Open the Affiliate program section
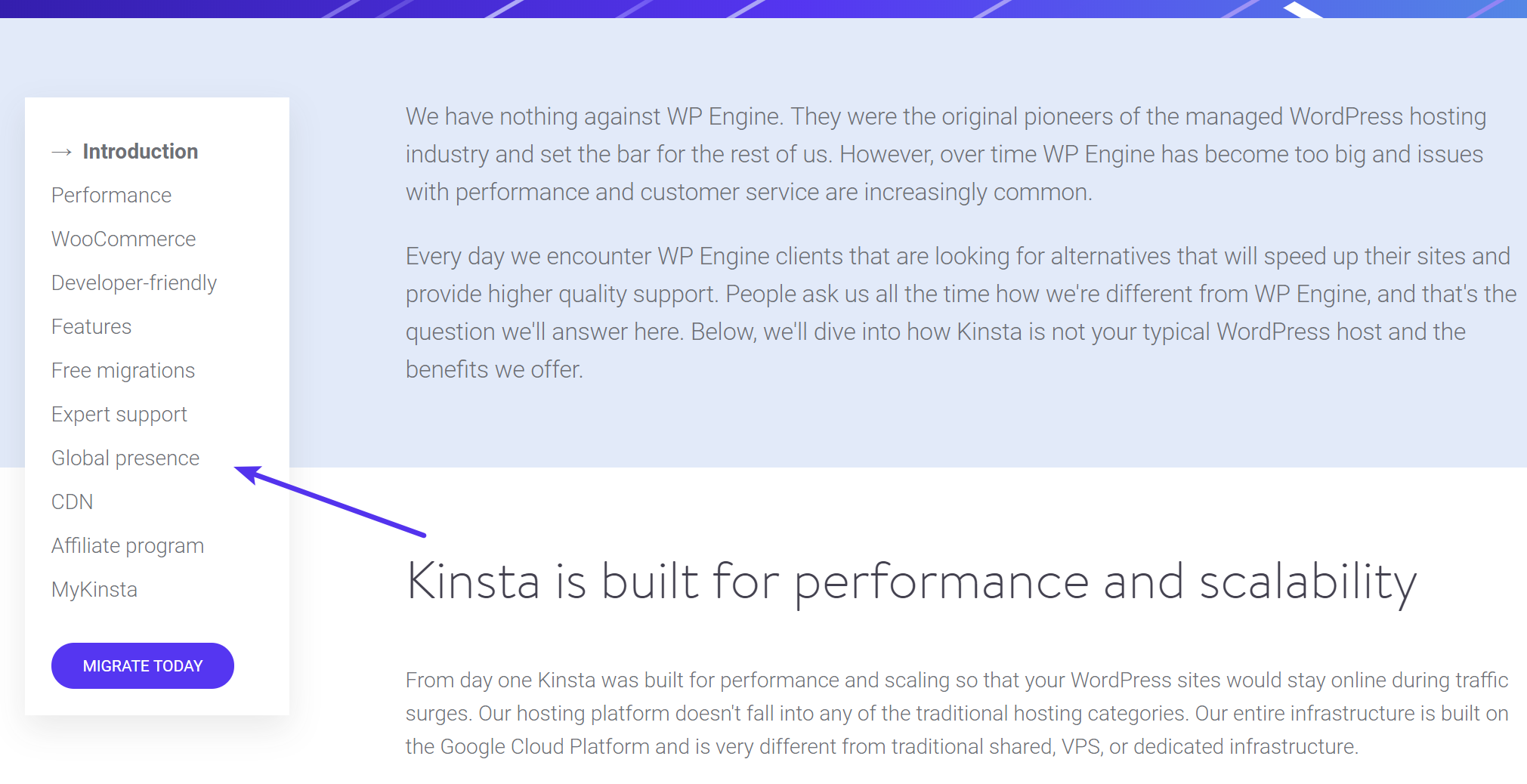1527x784 pixels. (127, 545)
